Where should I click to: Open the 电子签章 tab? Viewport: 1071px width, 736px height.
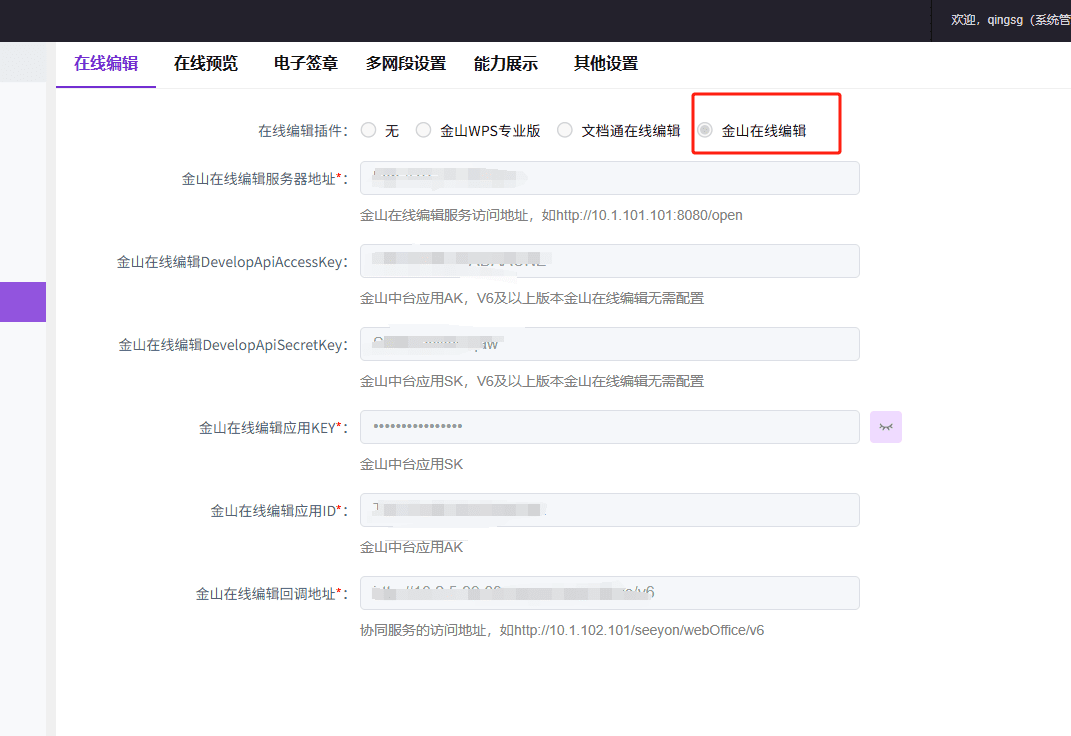(x=305, y=63)
